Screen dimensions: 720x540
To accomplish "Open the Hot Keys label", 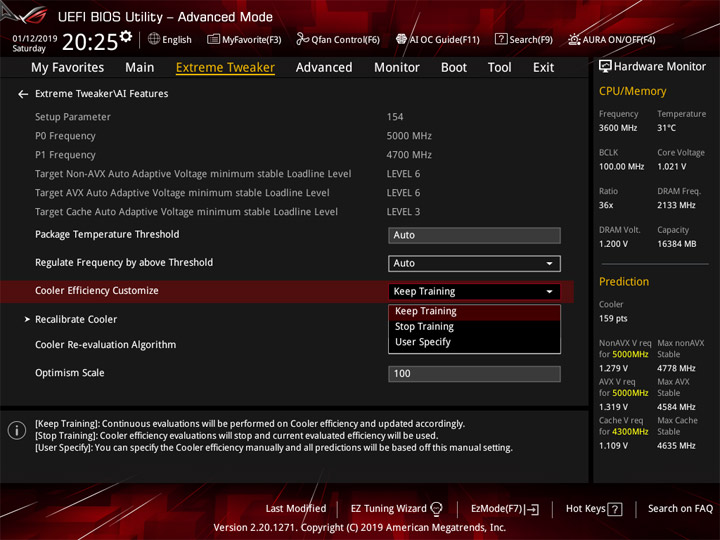I will (585, 508).
